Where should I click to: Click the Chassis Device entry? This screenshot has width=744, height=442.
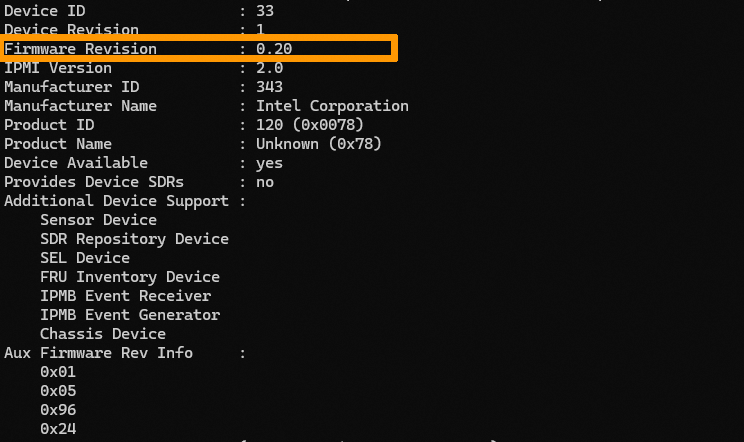click(103, 334)
